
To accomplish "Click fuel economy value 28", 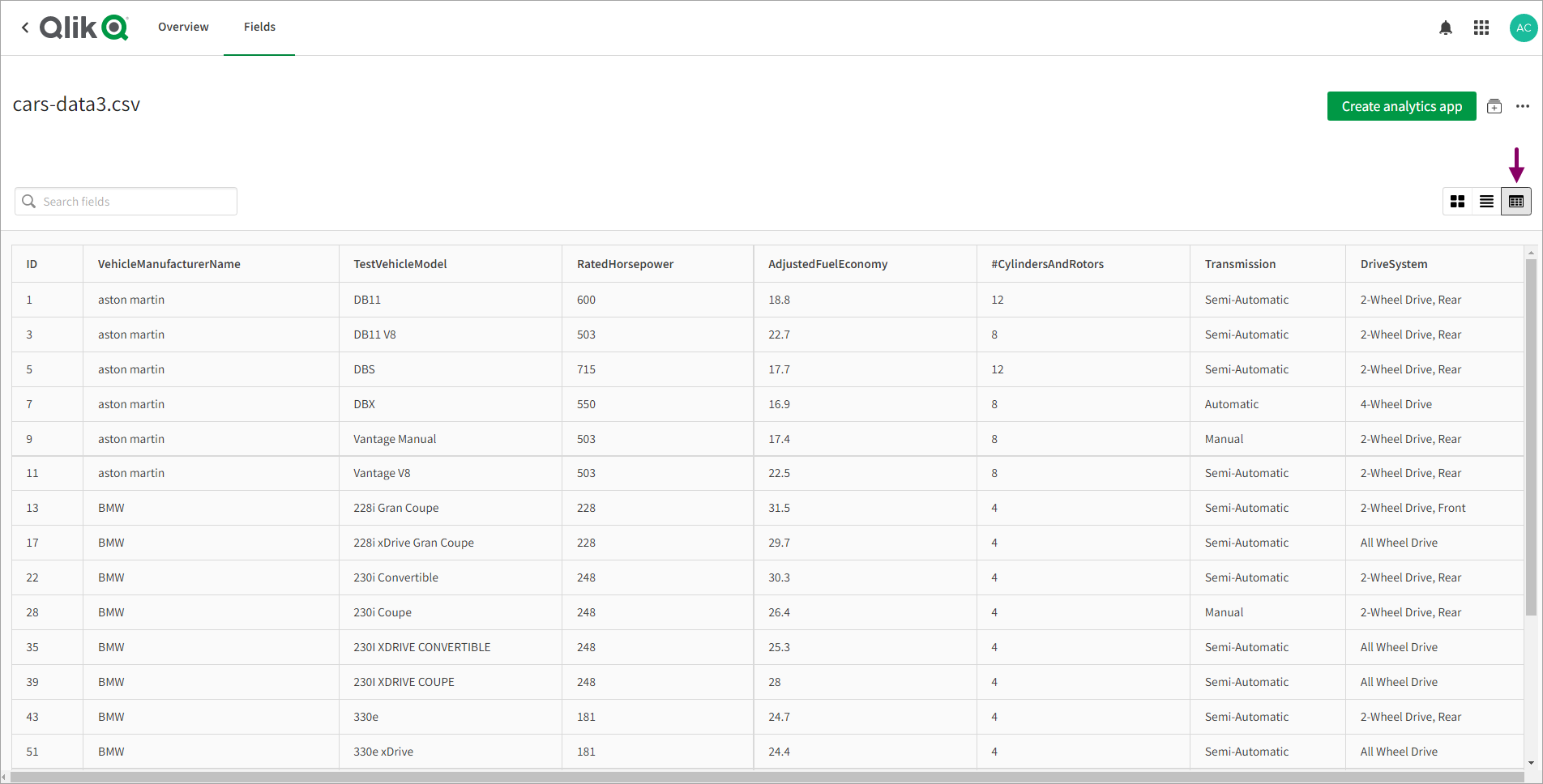I will 775,682.
